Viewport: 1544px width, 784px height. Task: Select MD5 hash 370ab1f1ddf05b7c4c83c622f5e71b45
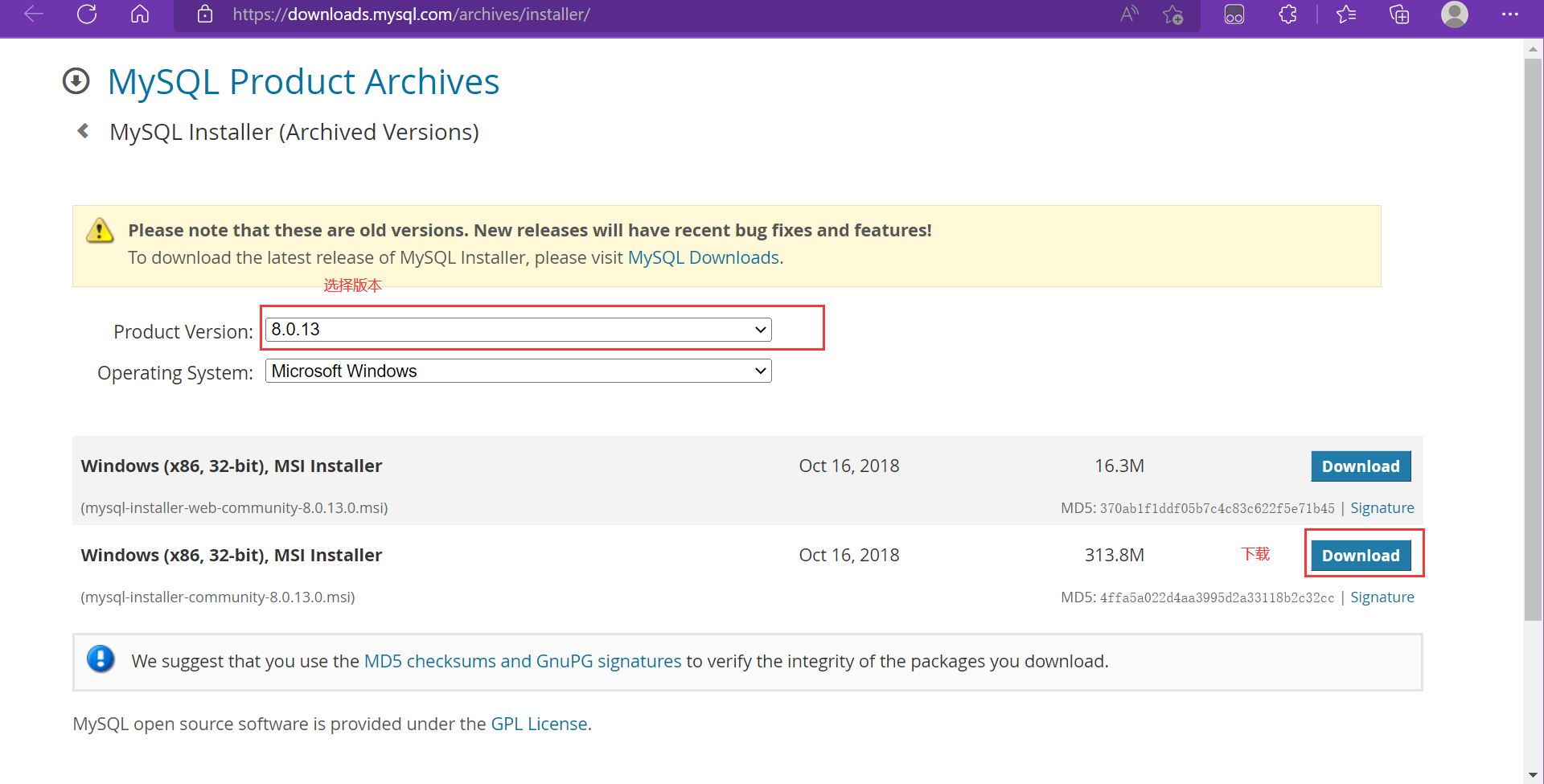[1218, 508]
